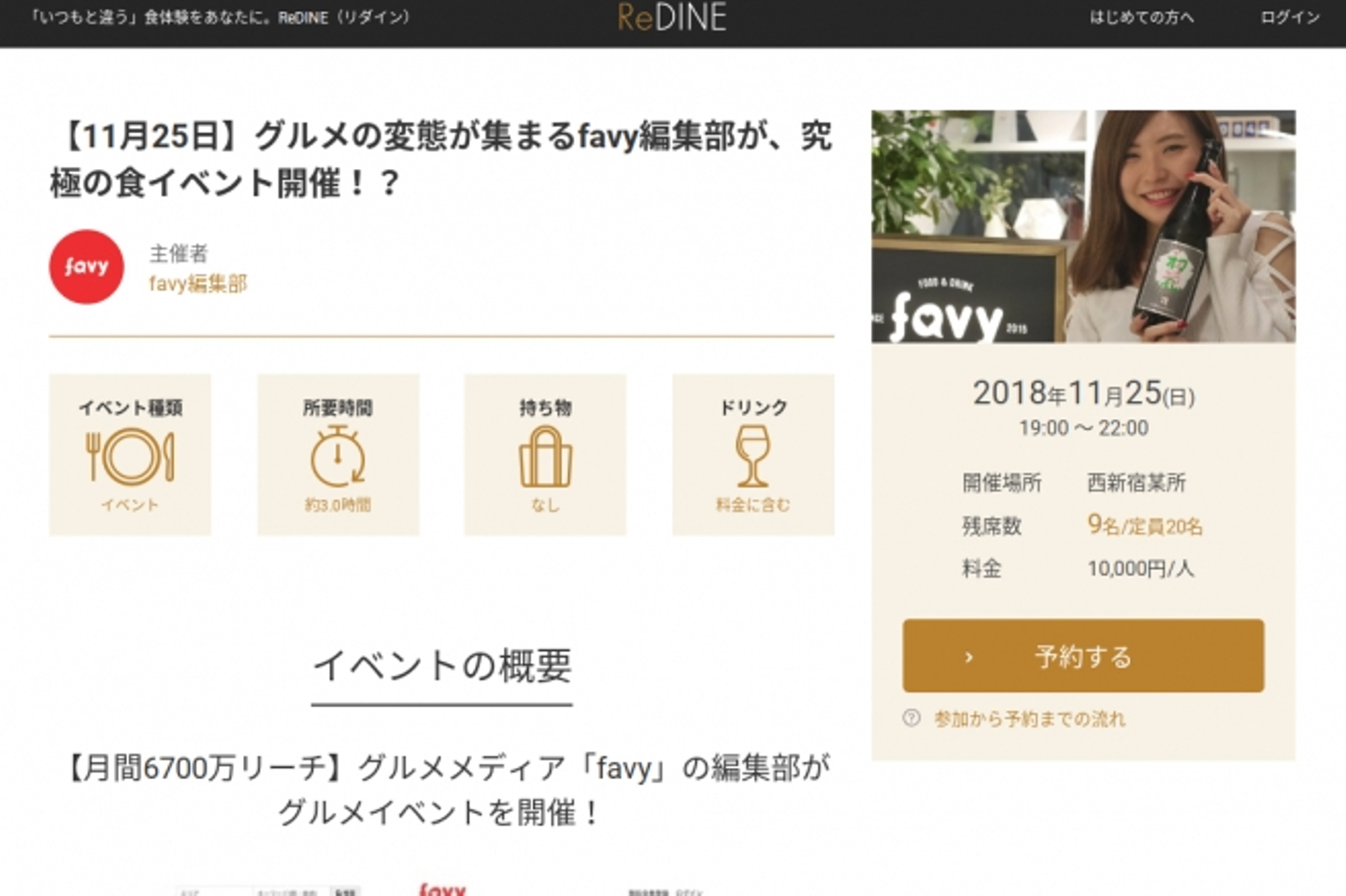Click the 所要時間 info card
This screenshot has height=896, width=1346.
click(x=338, y=455)
